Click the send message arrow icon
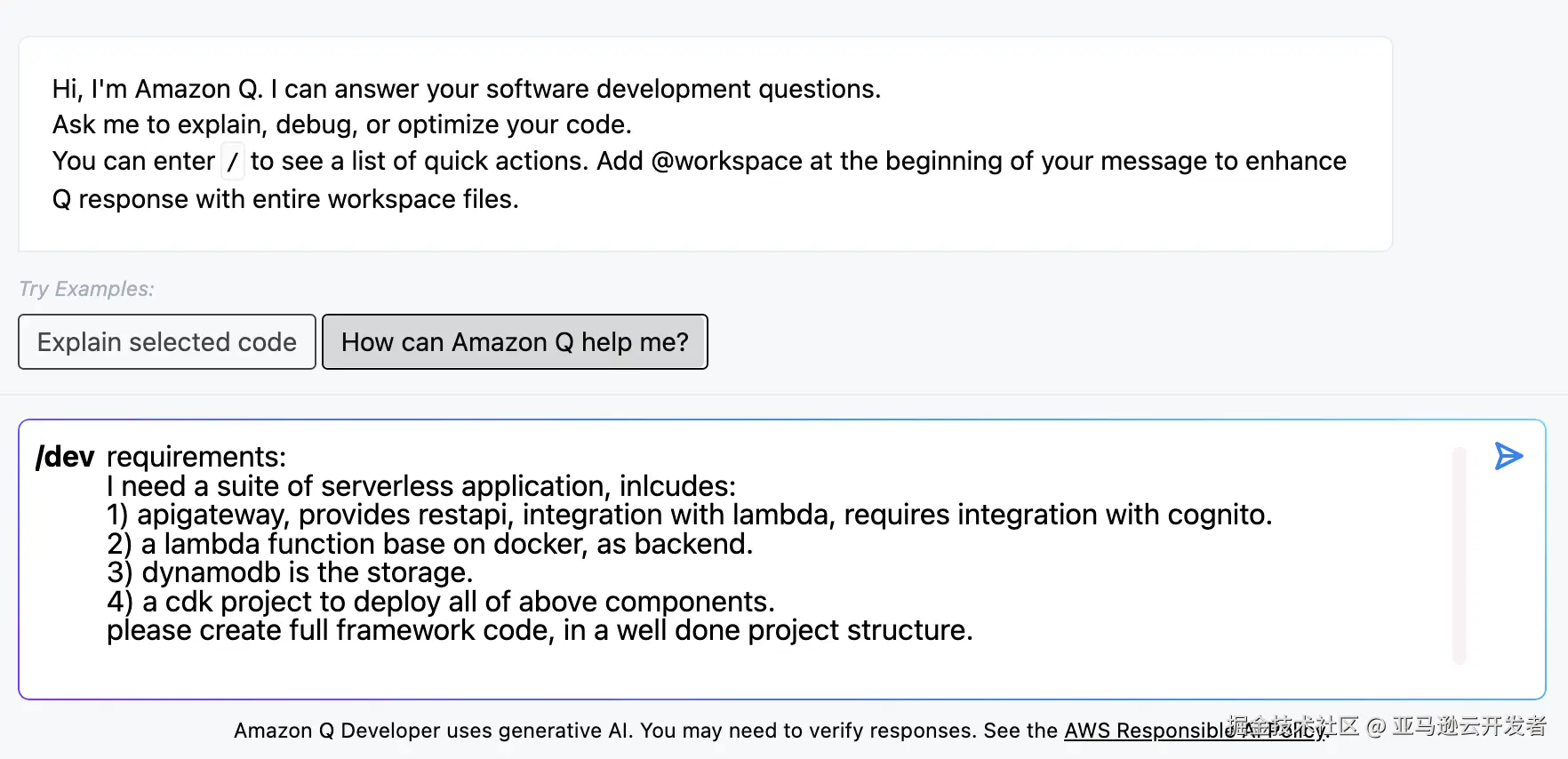The image size is (1568, 759). point(1508,456)
